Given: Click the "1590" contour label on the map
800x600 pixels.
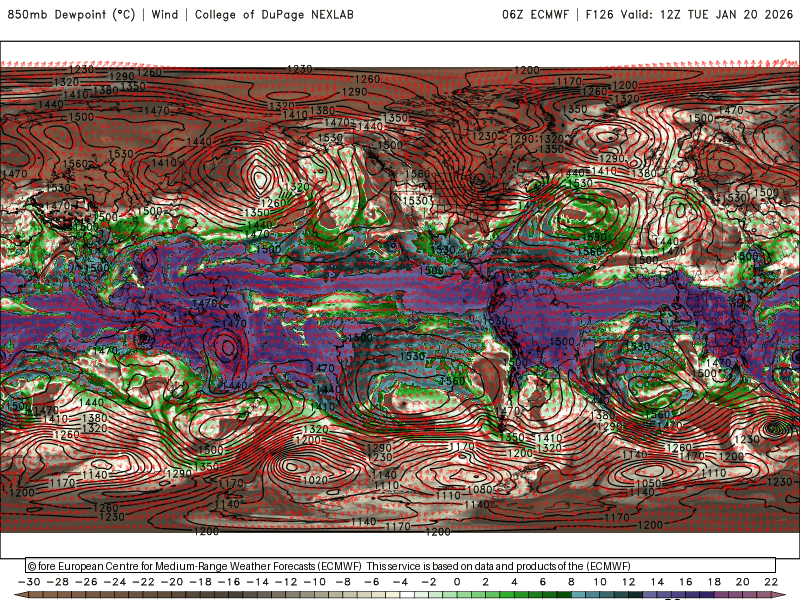Looking at the screenshot, I should [594, 237].
